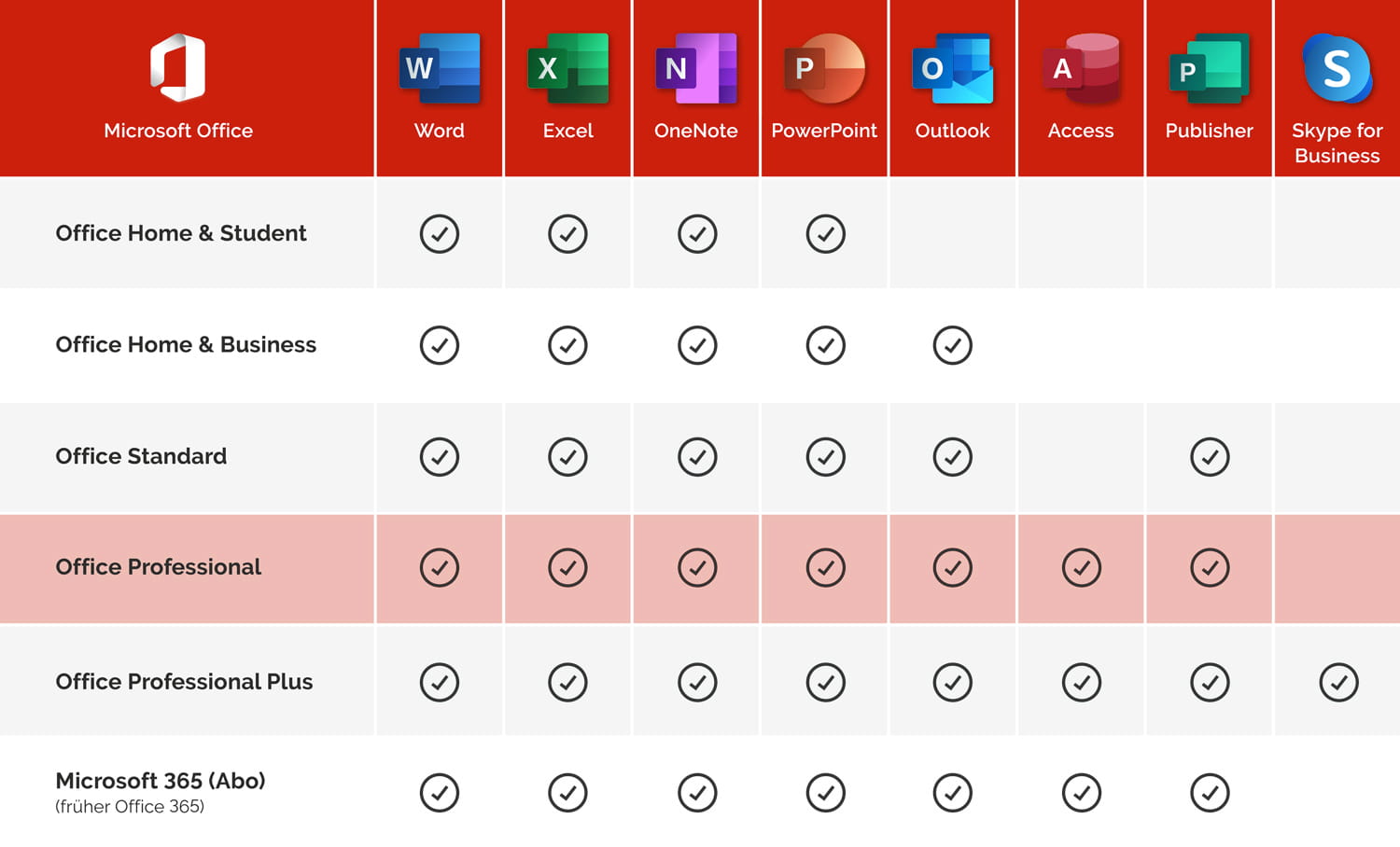1400x847 pixels.
Task: Click the Microsoft Office logo icon
Action: [178, 68]
